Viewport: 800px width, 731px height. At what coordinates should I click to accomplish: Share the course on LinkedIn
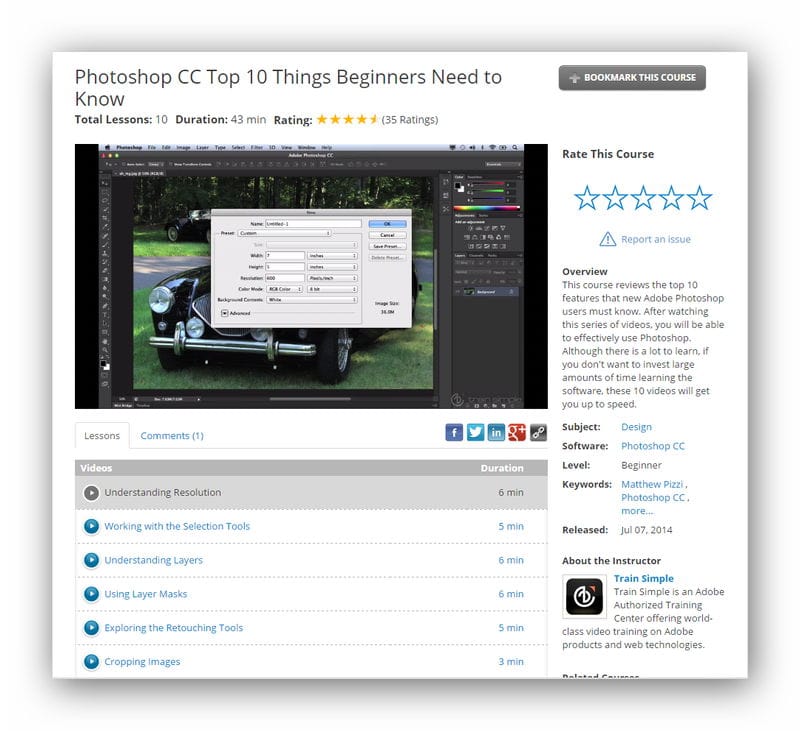[496, 432]
